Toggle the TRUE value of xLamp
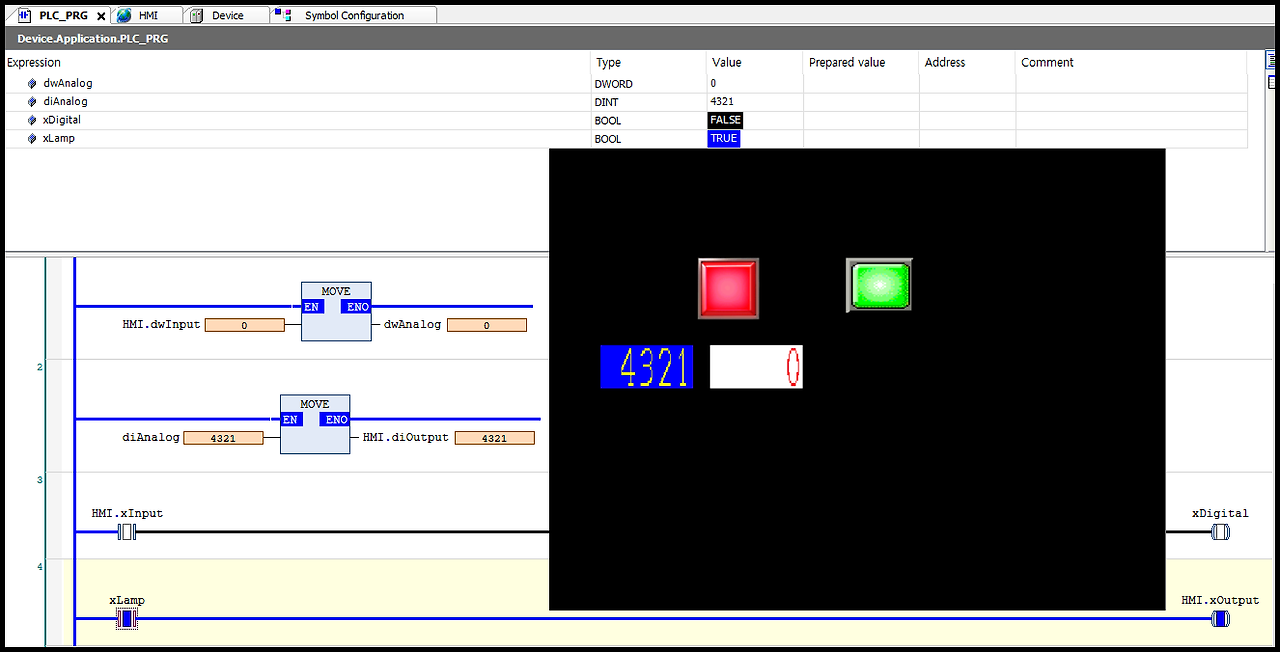The image size is (1280, 652). (723, 138)
